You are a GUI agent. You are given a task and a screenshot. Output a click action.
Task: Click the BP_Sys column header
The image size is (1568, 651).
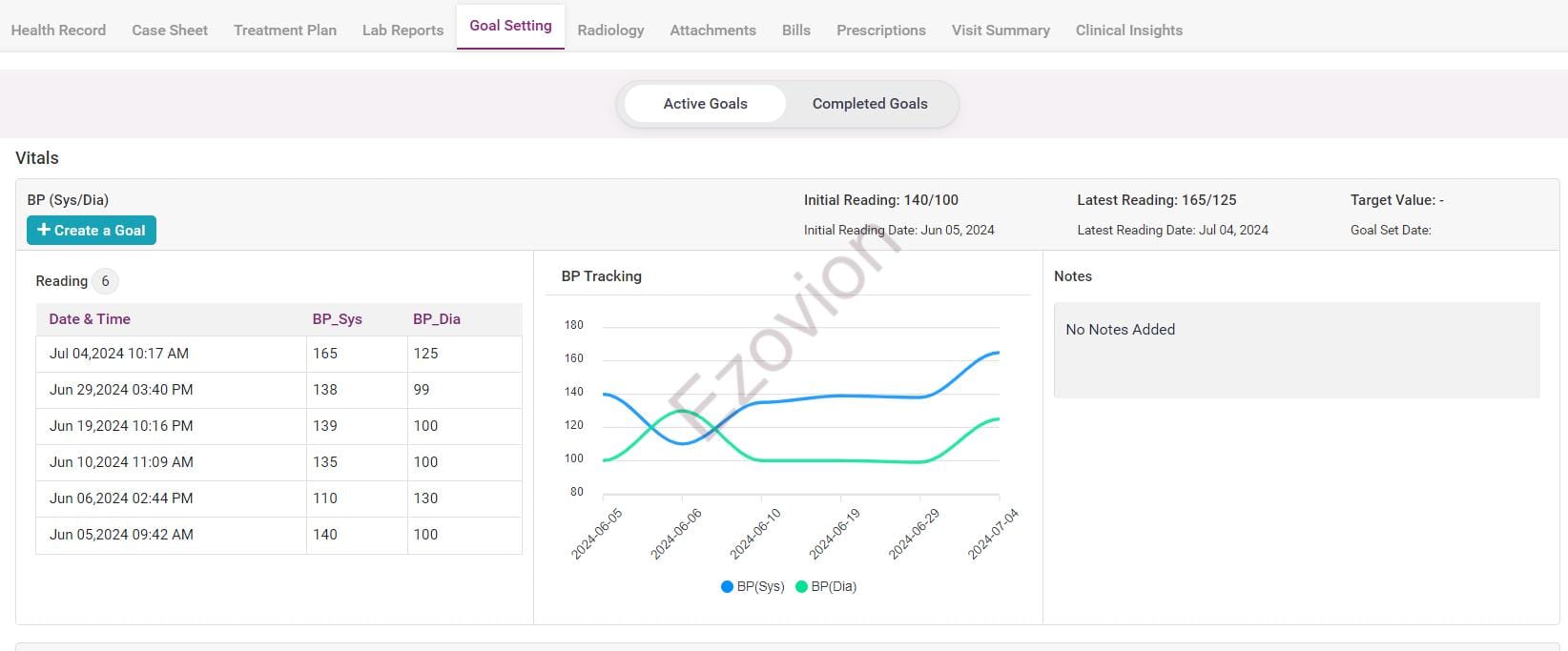(x=337, y=319)
